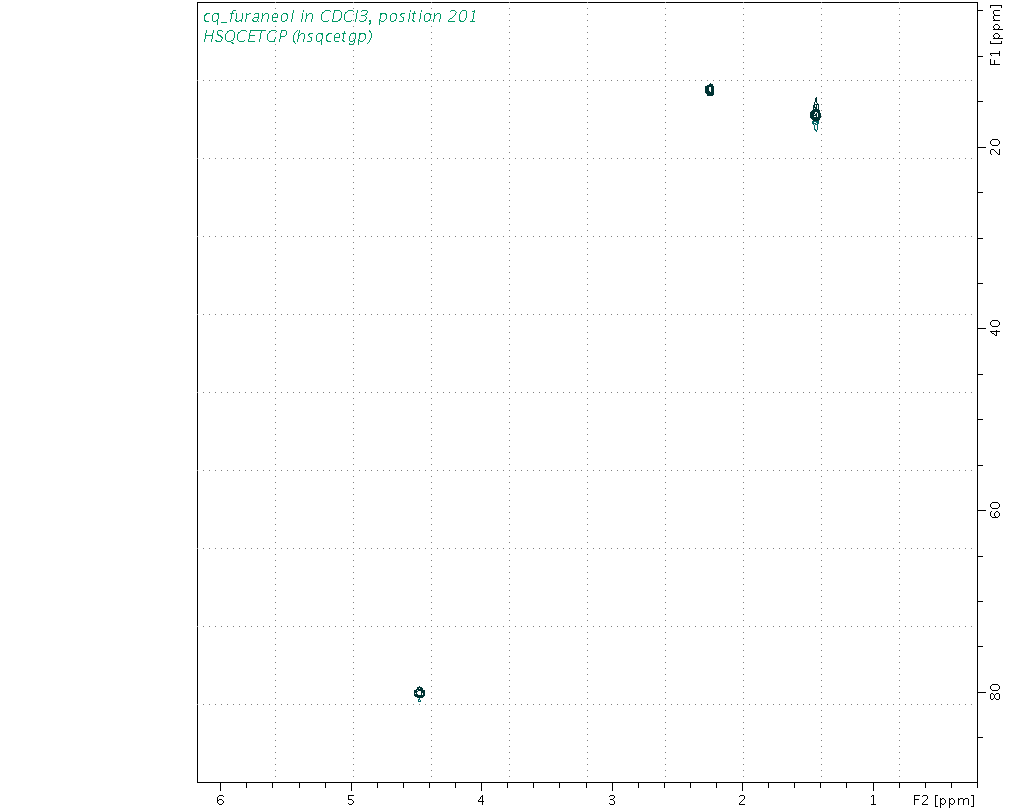Click the HSQC cross peak near 4.5 ppm
1027x811 pixels.
click(419, 693)
